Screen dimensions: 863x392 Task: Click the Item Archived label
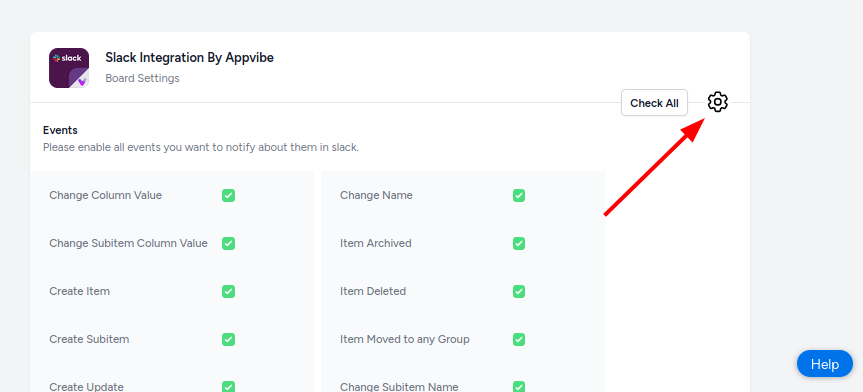tap(376, 243)
